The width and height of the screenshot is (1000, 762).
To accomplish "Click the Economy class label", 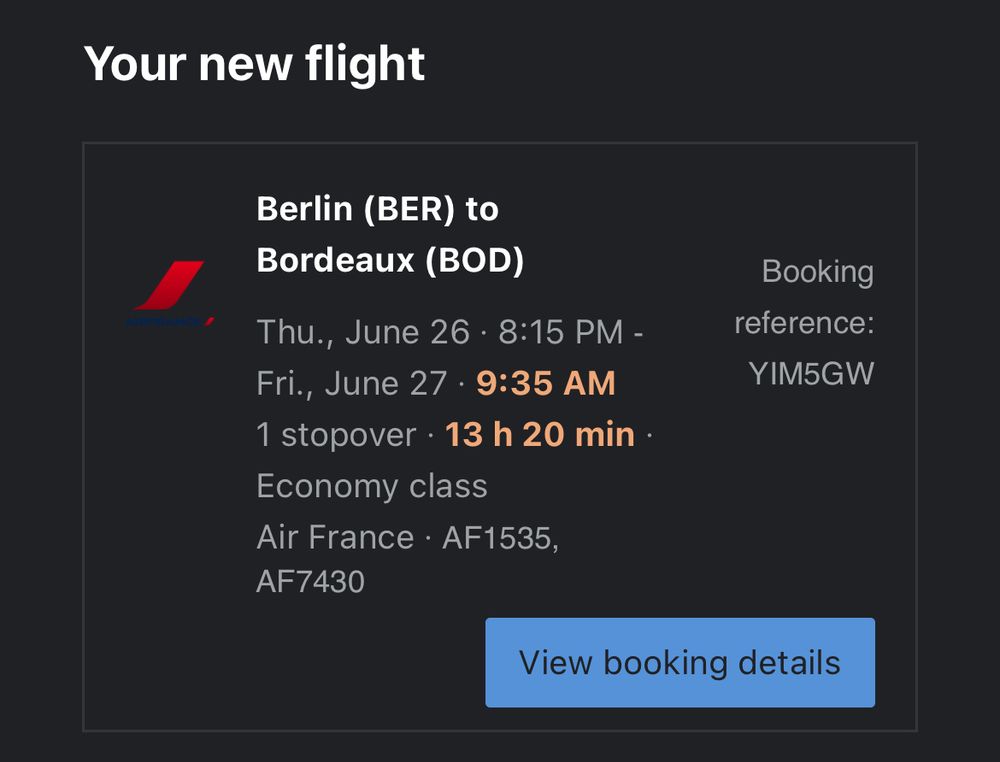I will pyautogui.click(x=372, y=486).
